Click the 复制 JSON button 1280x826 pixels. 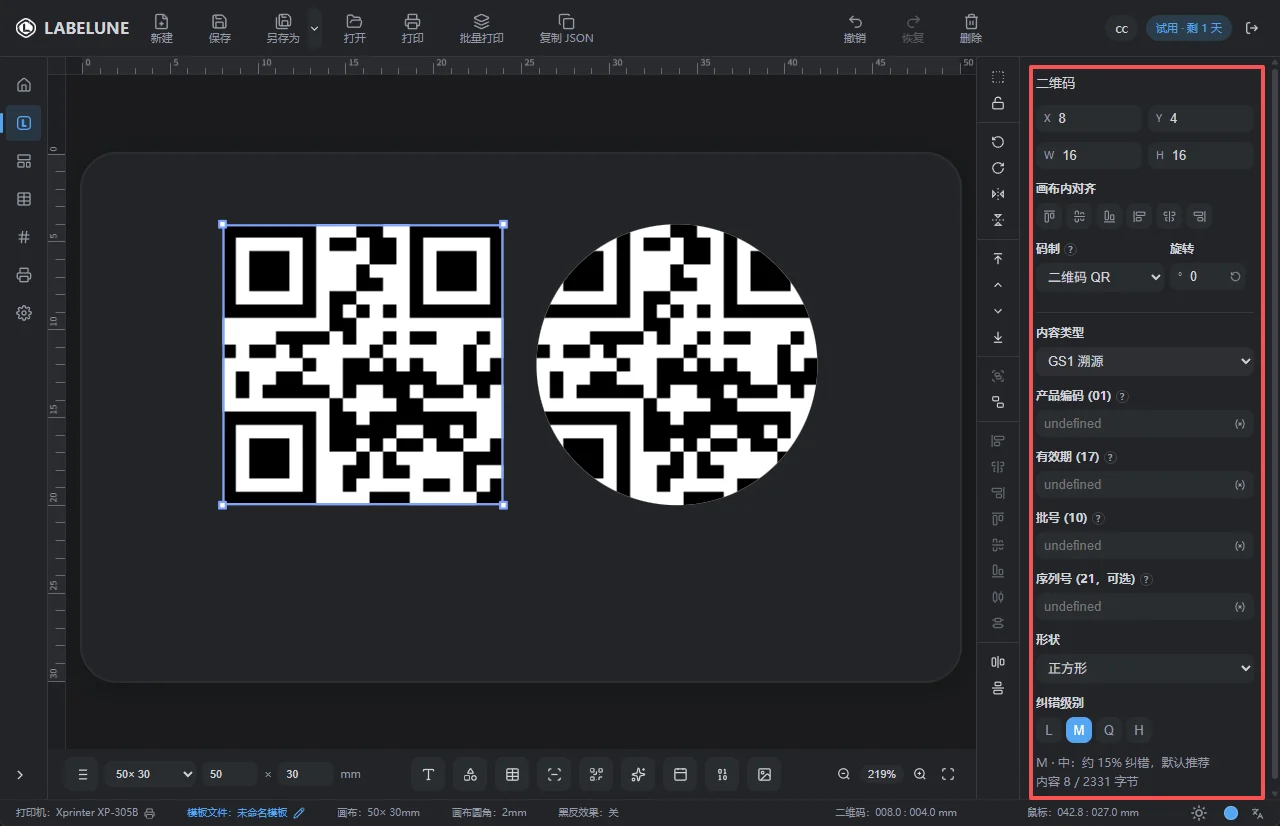coord(566,28)
